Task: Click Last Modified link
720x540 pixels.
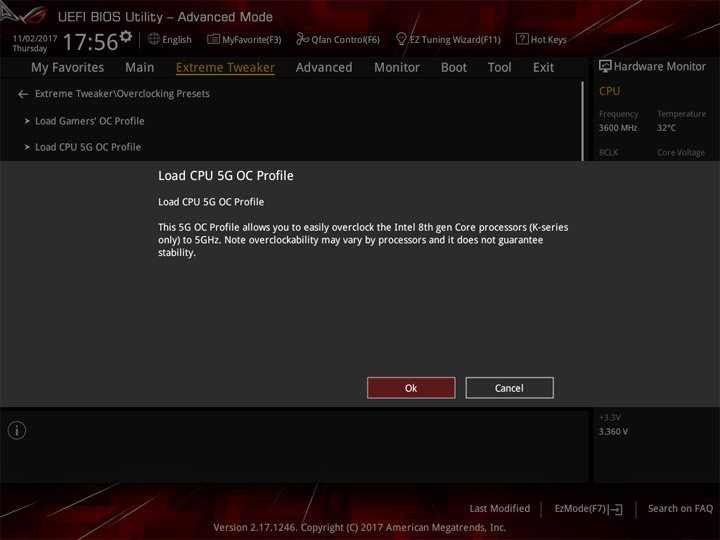Action: (500, 509)
